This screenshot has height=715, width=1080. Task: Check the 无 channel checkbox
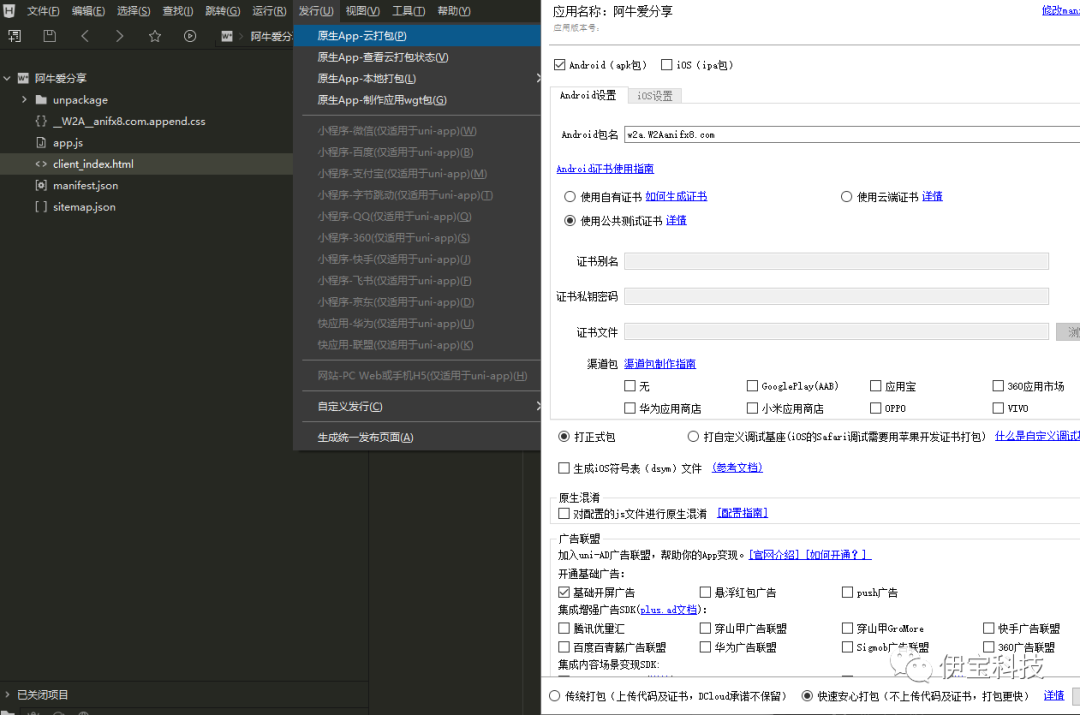click(x=630, y=386)
